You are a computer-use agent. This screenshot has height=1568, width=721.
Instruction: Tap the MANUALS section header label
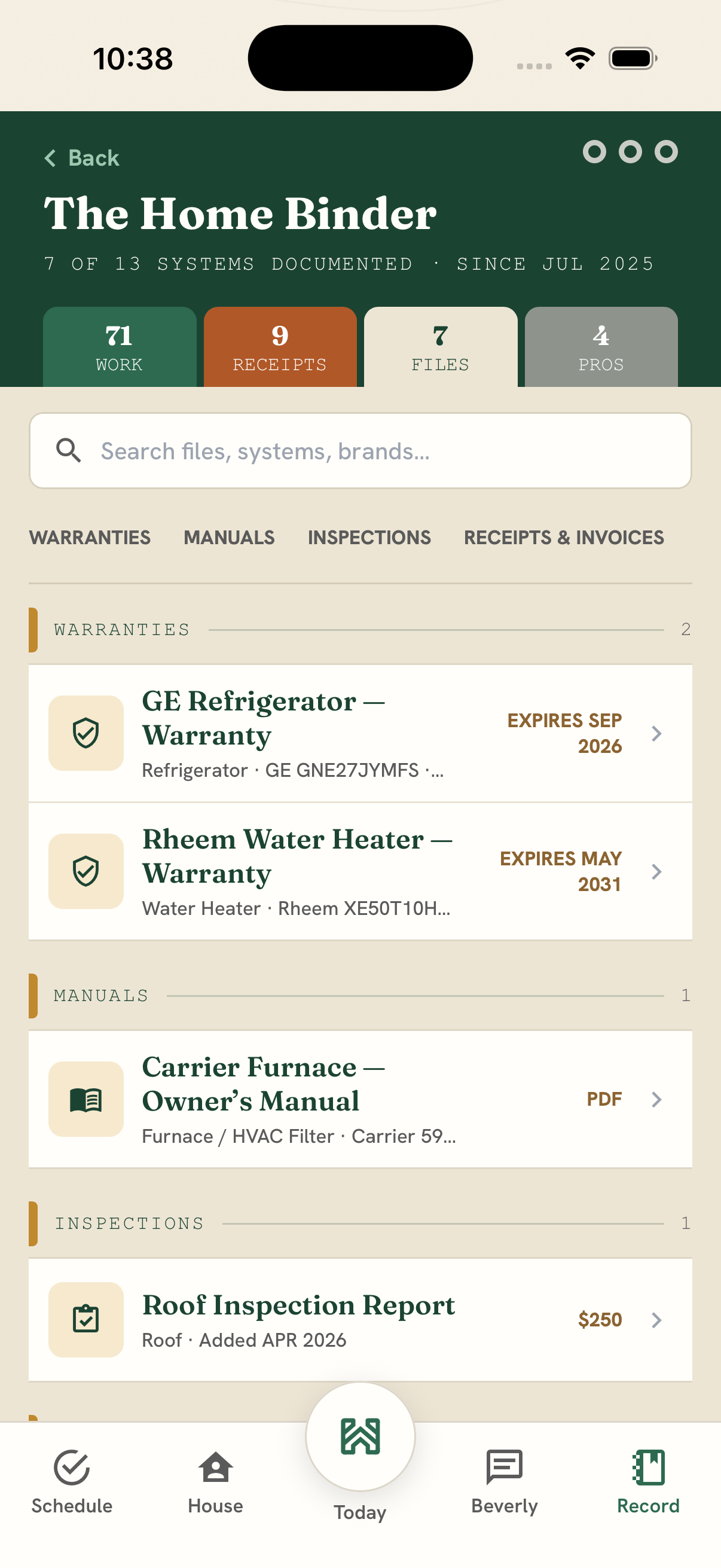click(101, 996)
